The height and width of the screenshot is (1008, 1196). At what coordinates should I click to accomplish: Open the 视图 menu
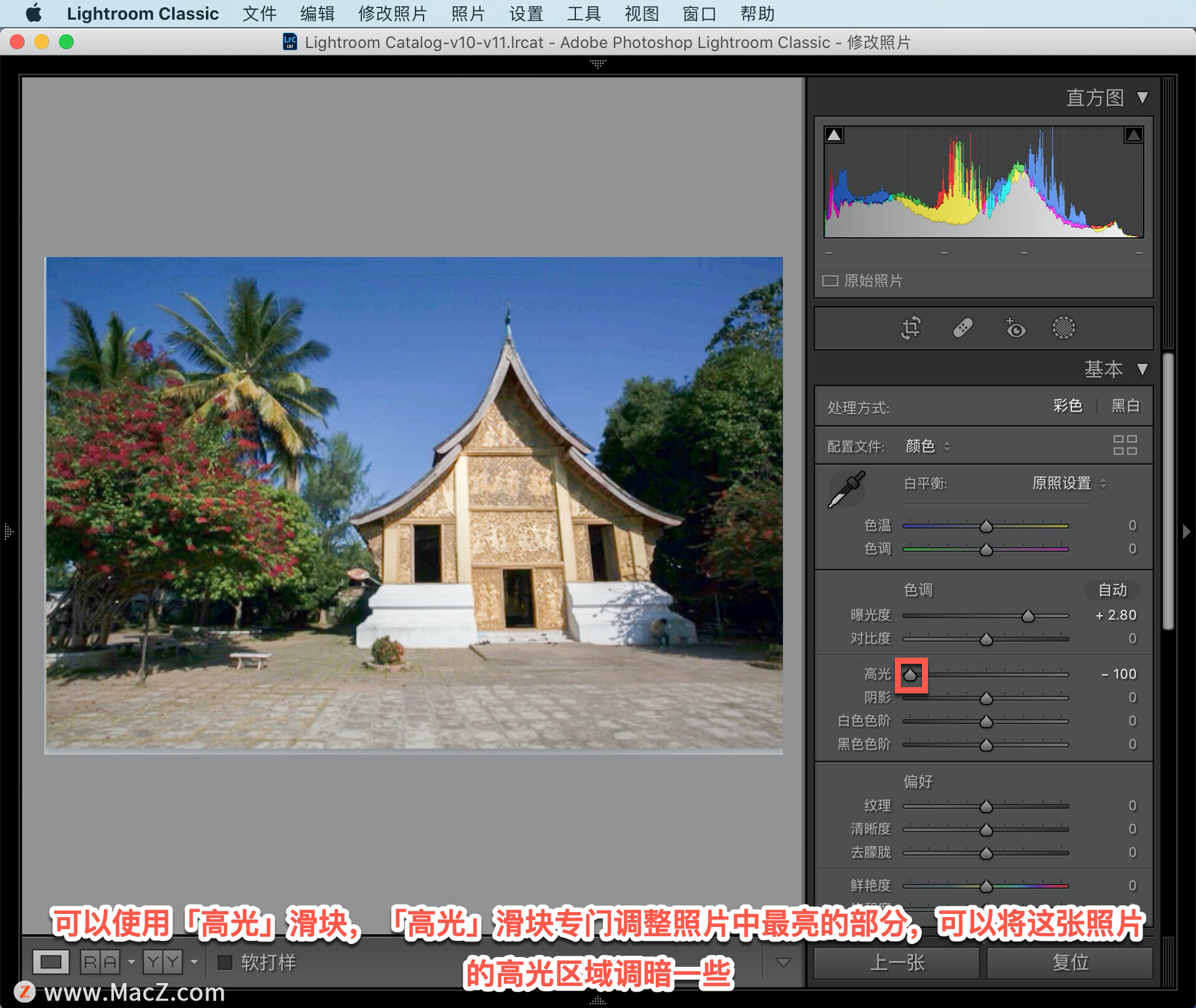641,14
